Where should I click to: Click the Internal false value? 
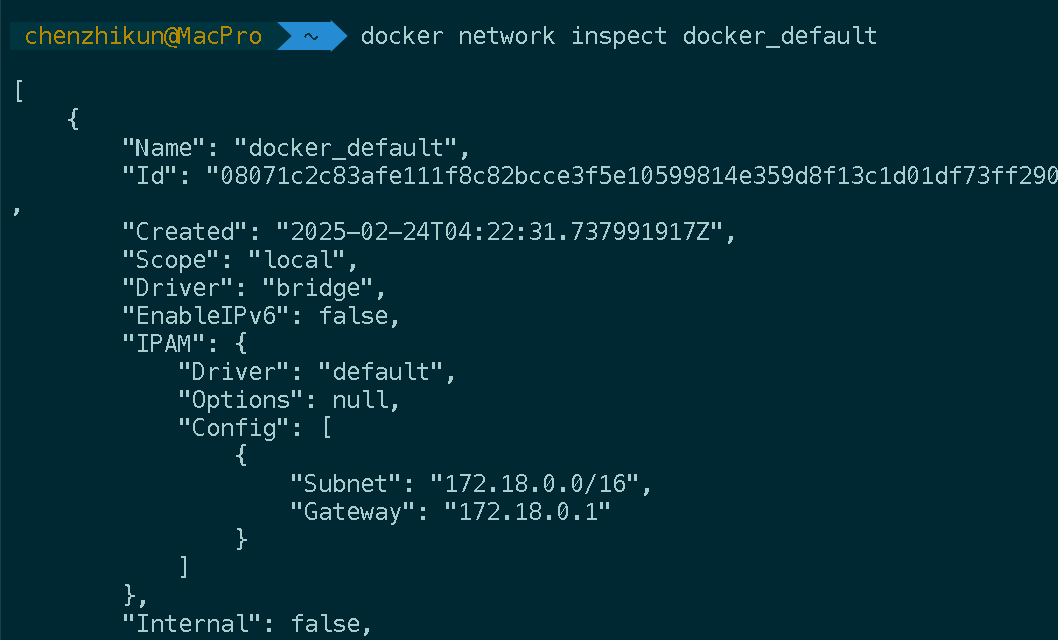326,624
